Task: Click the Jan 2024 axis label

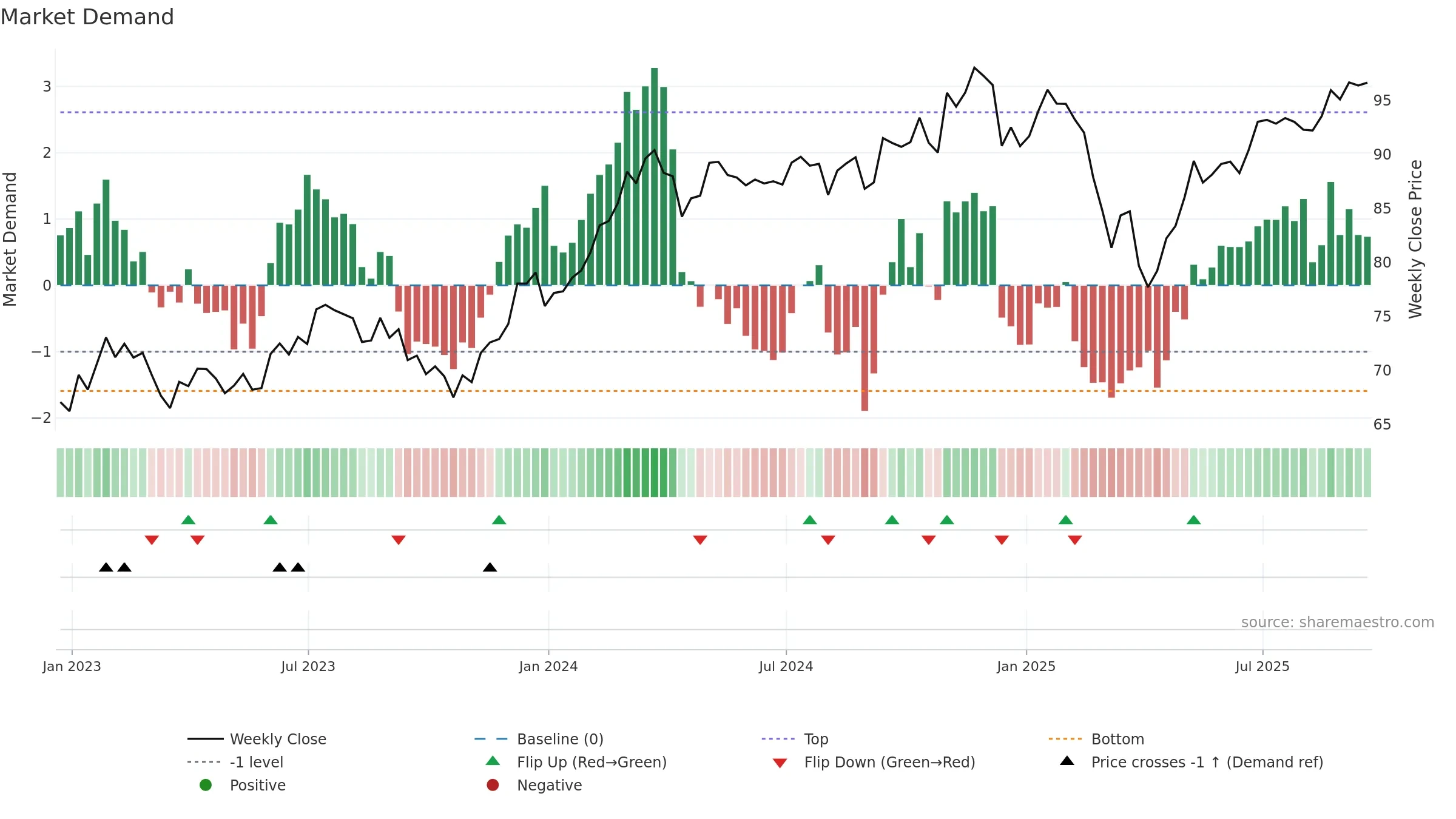Action: pos(548,666)
